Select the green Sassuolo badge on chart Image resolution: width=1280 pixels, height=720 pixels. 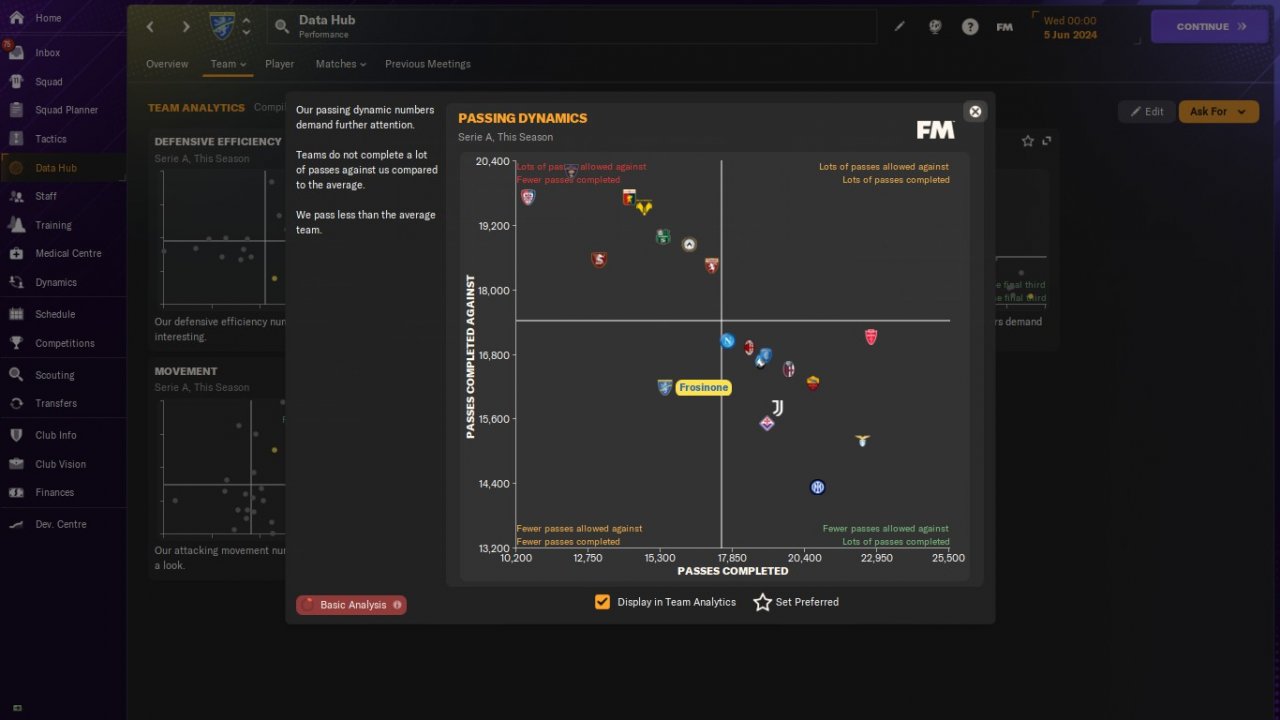[x=663, y=237]
